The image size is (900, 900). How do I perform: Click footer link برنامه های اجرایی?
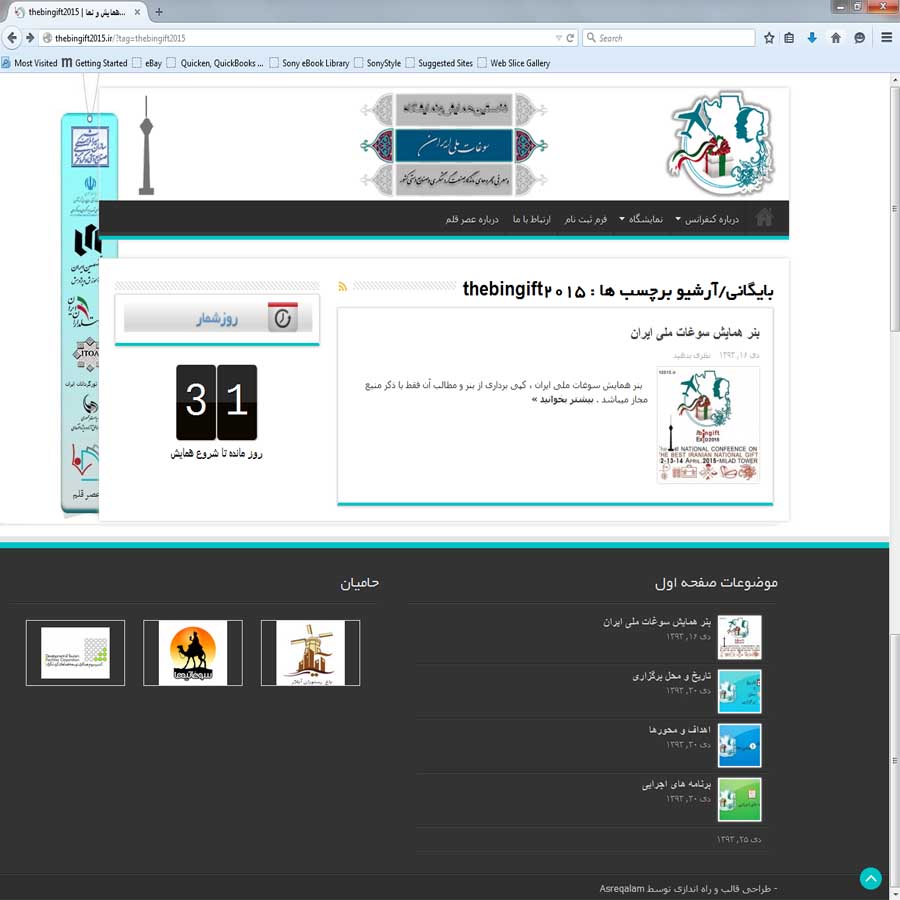point(676,784)
